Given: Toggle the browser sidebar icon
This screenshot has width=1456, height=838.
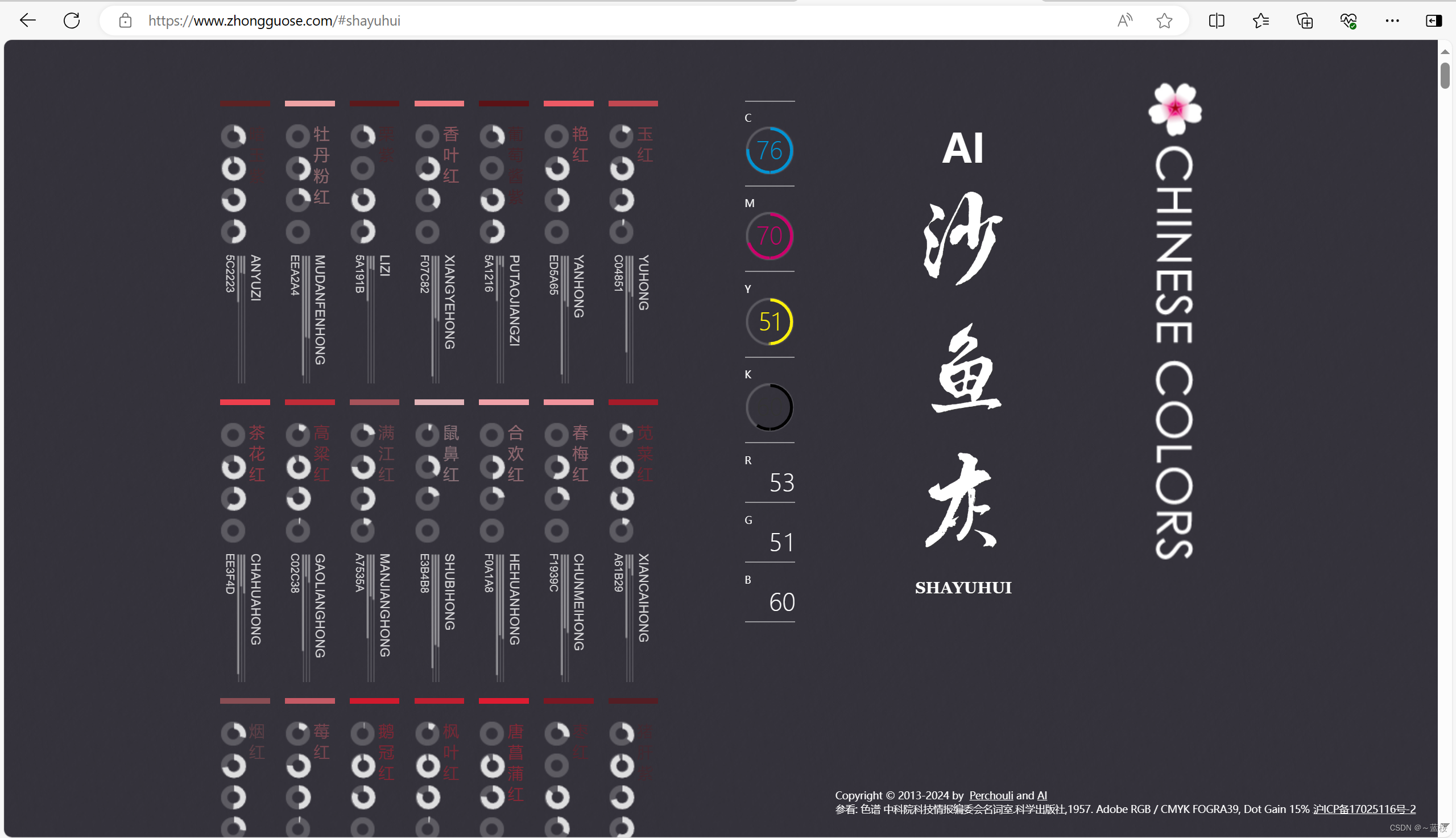Looking at the screenshot, I should click(1433, 20).
